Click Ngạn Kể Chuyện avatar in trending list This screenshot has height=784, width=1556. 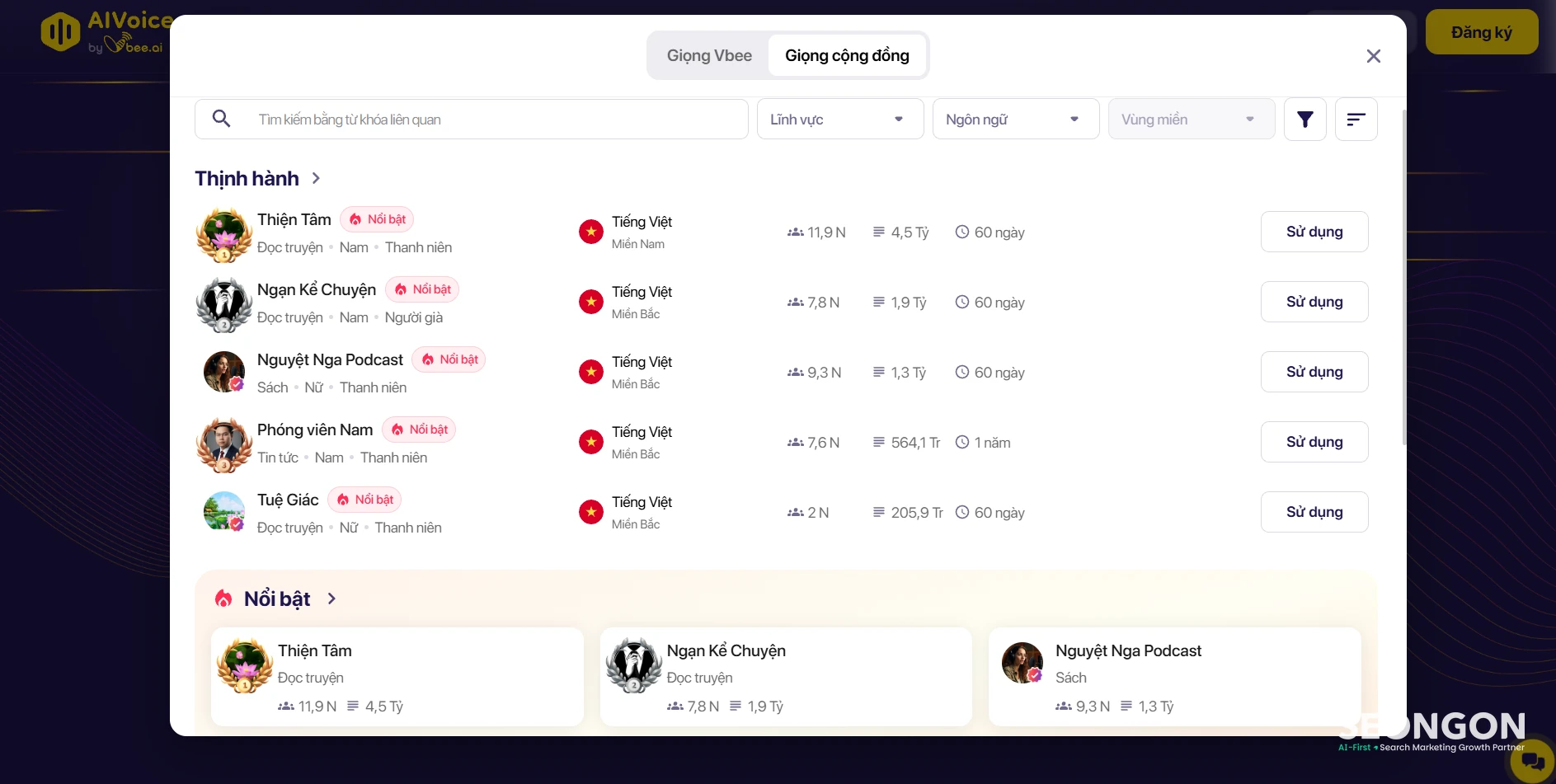224,304
